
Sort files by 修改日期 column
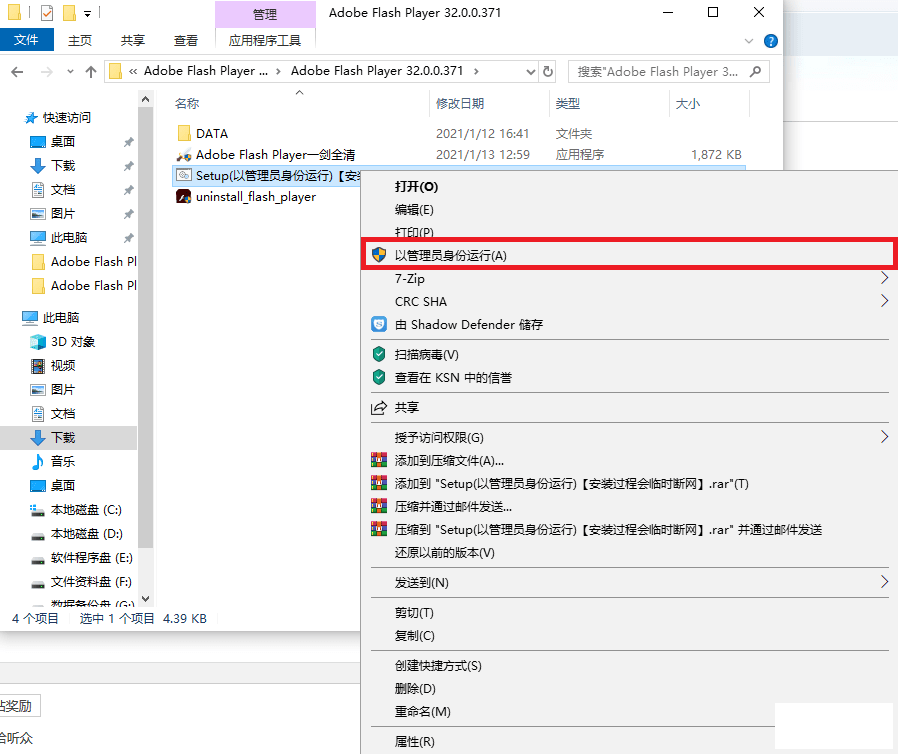[460, 104]
